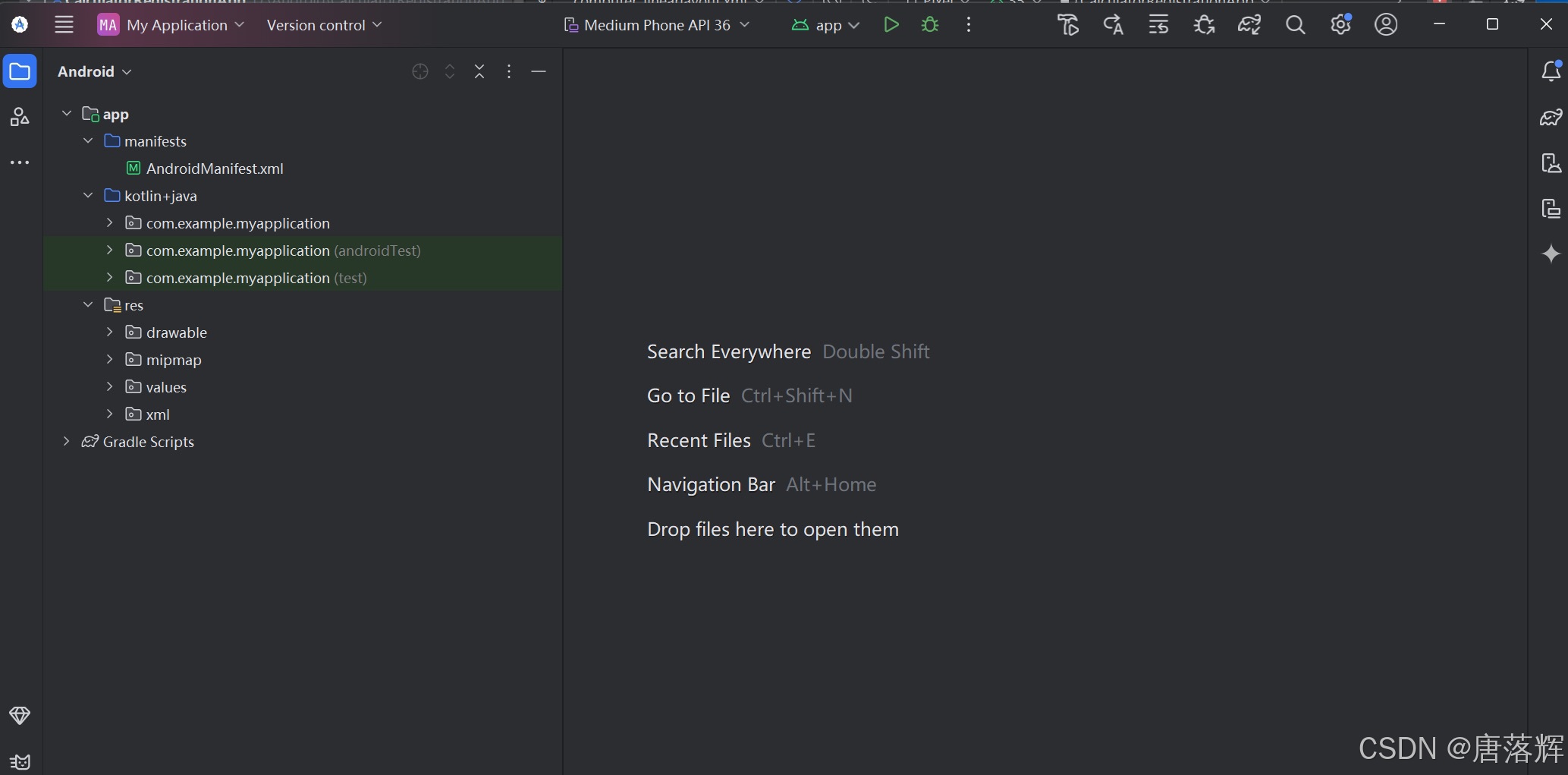Run the app with the green play button
Viewport: 1568px width, 775px height.
tap(891, 24)
